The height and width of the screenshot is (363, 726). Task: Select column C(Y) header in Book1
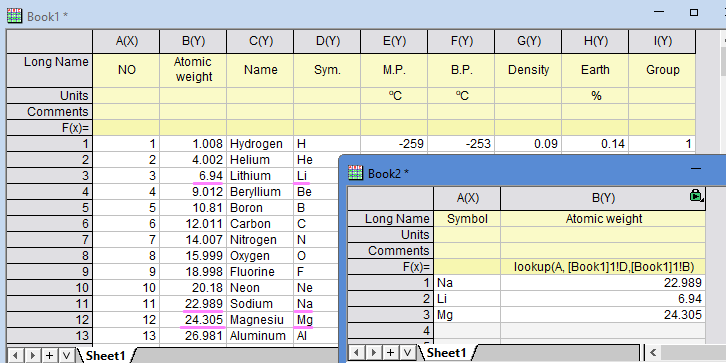click(260, 42)
